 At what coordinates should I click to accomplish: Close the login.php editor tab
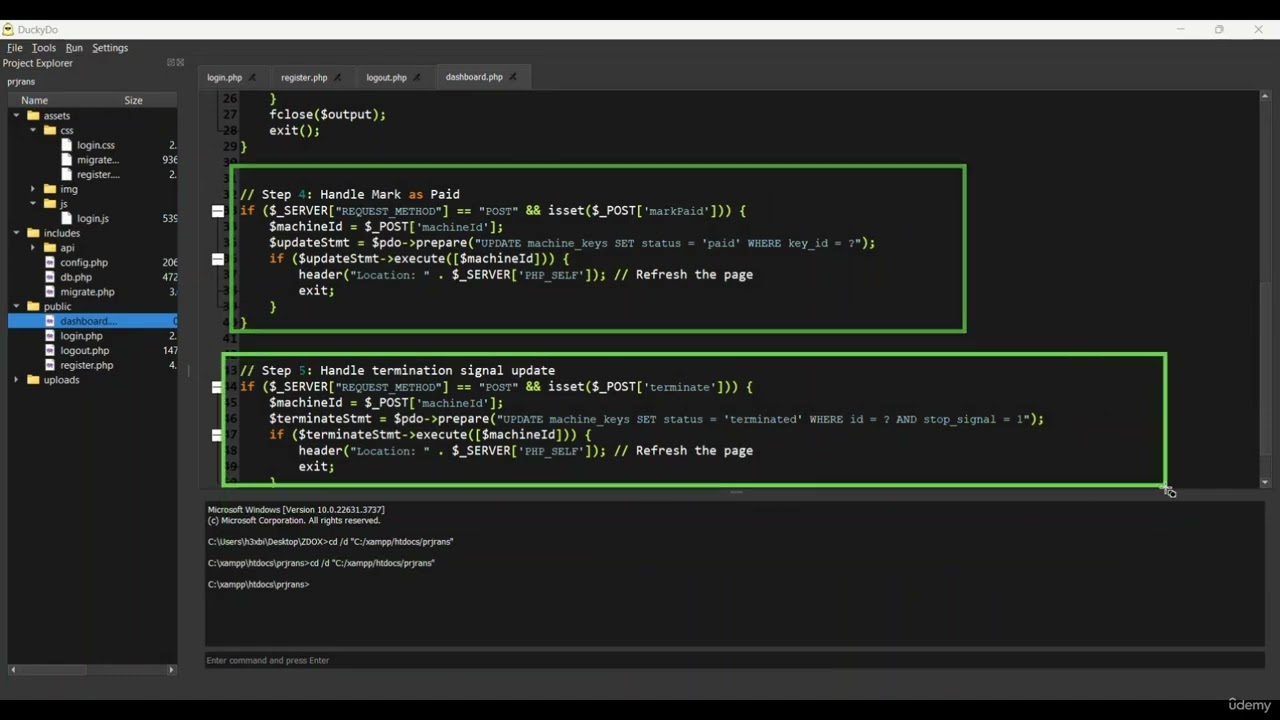(252, 77)
